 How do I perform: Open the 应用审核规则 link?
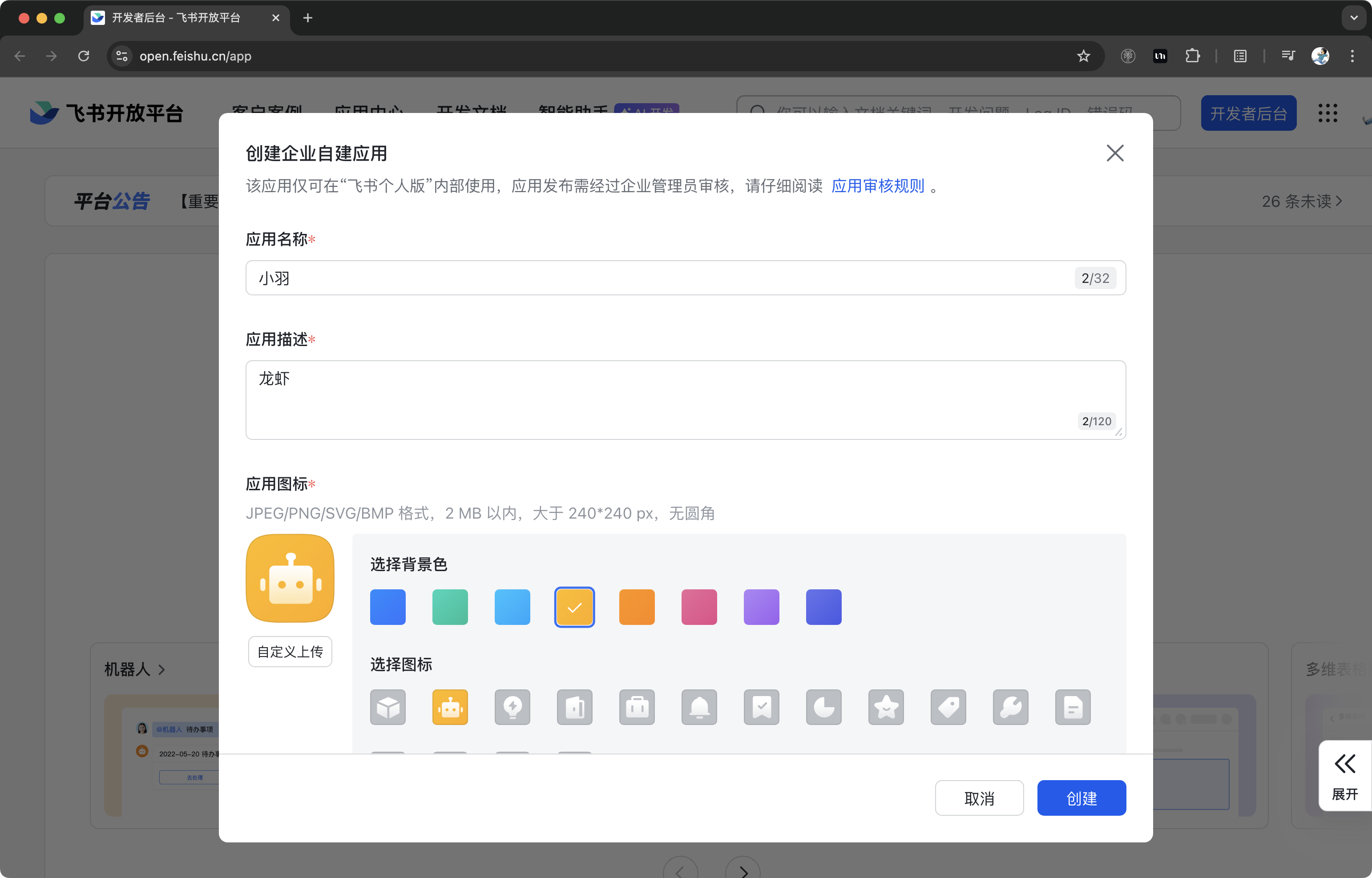878,186
